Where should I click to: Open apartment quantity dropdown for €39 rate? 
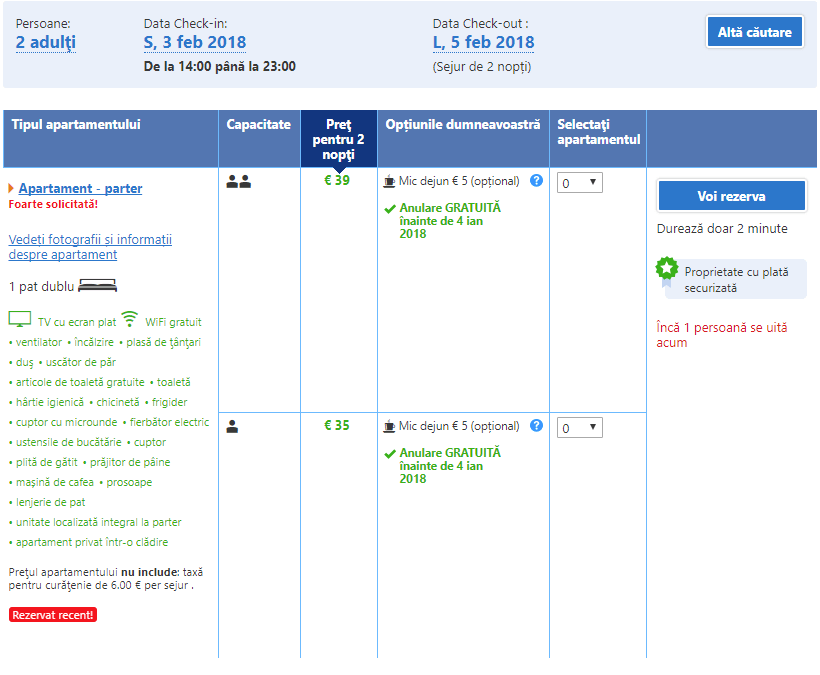[x=579, y=183]
